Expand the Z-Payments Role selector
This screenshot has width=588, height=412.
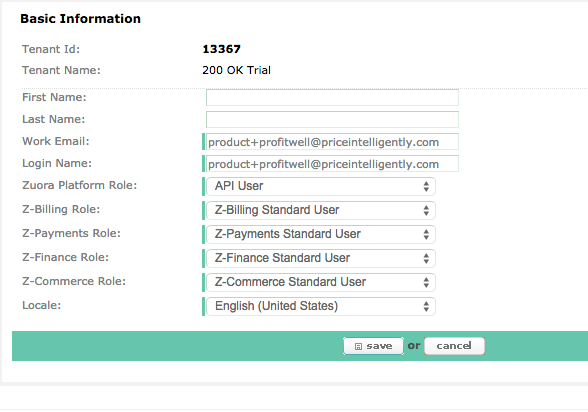pos(321,234)
